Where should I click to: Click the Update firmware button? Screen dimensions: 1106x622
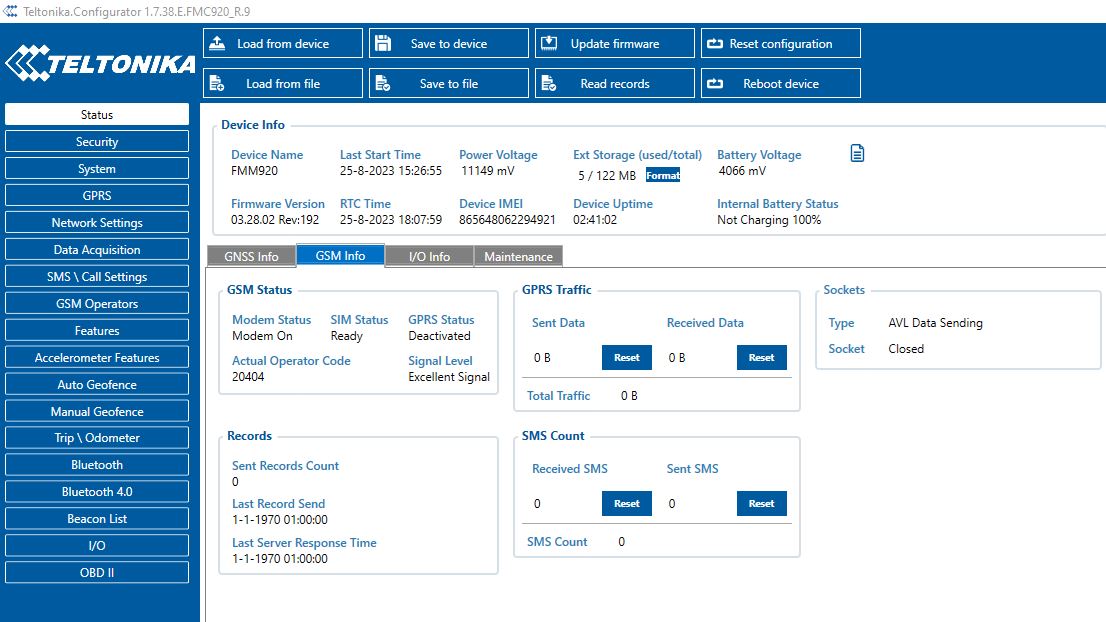(x=614, y=43)
